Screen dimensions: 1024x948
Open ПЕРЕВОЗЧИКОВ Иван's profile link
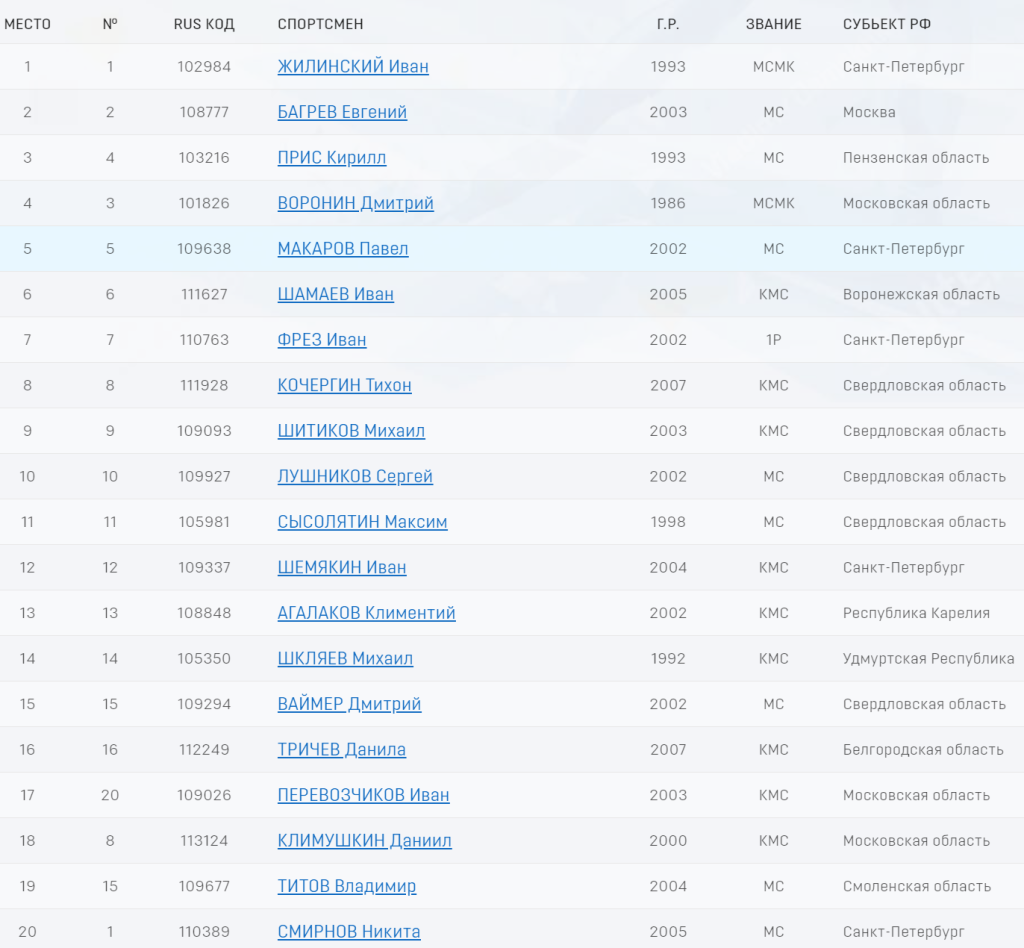(363, 795)
